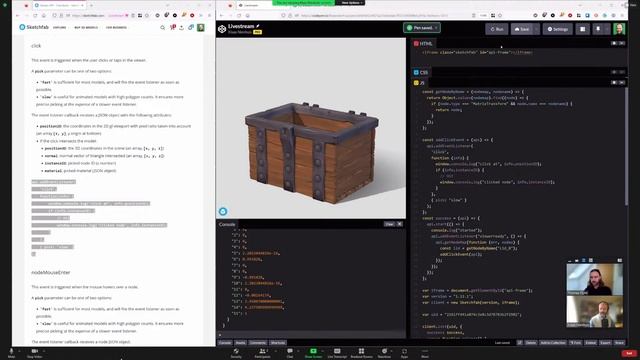The height and width of the screenshot is (360, 640).
Task: Open Zoom Chat panel
Action: pyautogui.click(x=290, y=353)
